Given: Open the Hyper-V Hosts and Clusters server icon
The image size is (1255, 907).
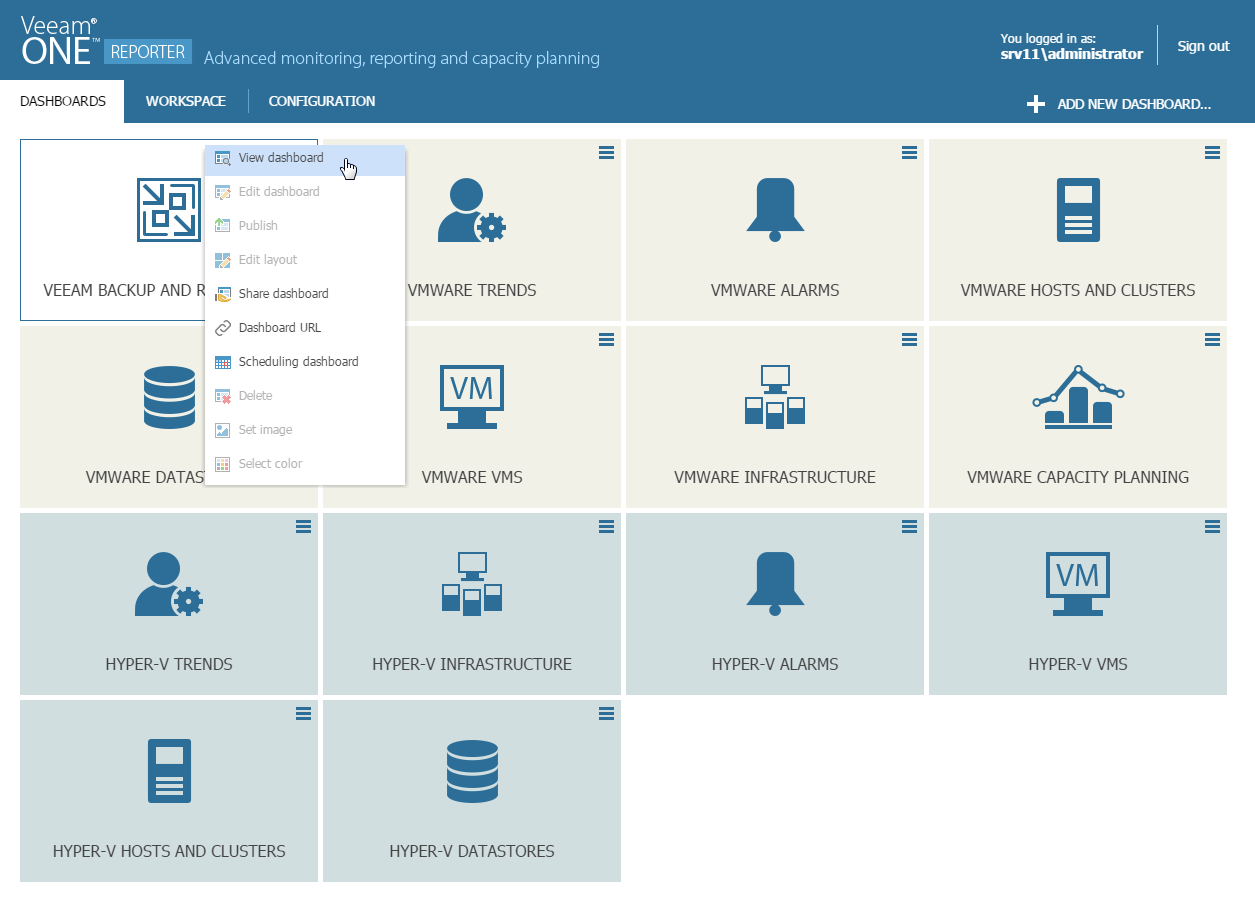Looking at the screenshot, I should [x=169, y=771].
